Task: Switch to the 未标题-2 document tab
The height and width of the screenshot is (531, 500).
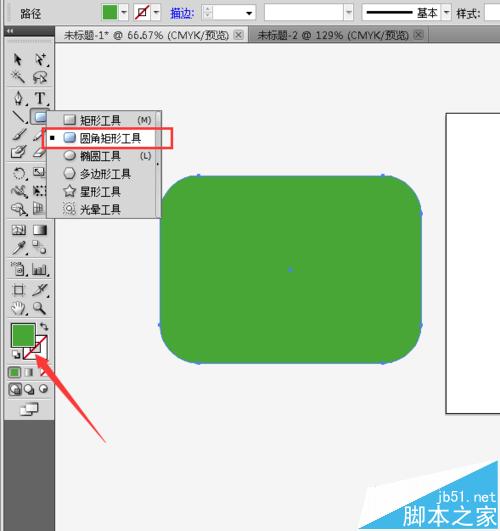Action: (333, 35)
